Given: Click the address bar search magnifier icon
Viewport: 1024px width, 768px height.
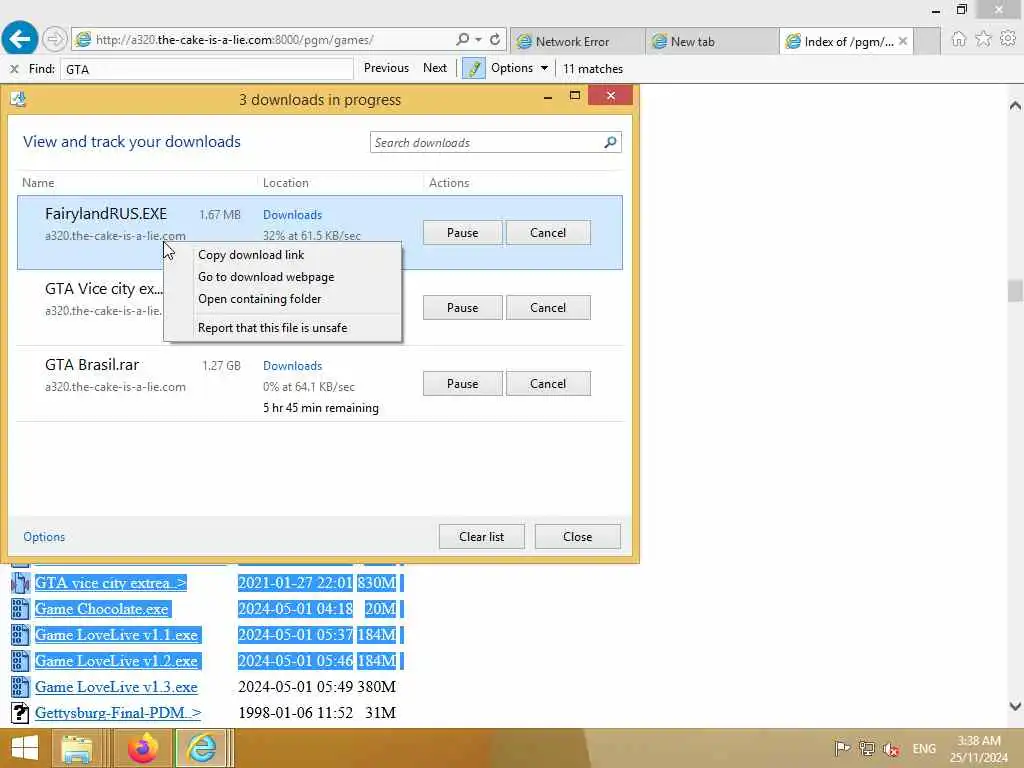Looking at the screenshot, I should pyautogui.click(x=462, y=39).
